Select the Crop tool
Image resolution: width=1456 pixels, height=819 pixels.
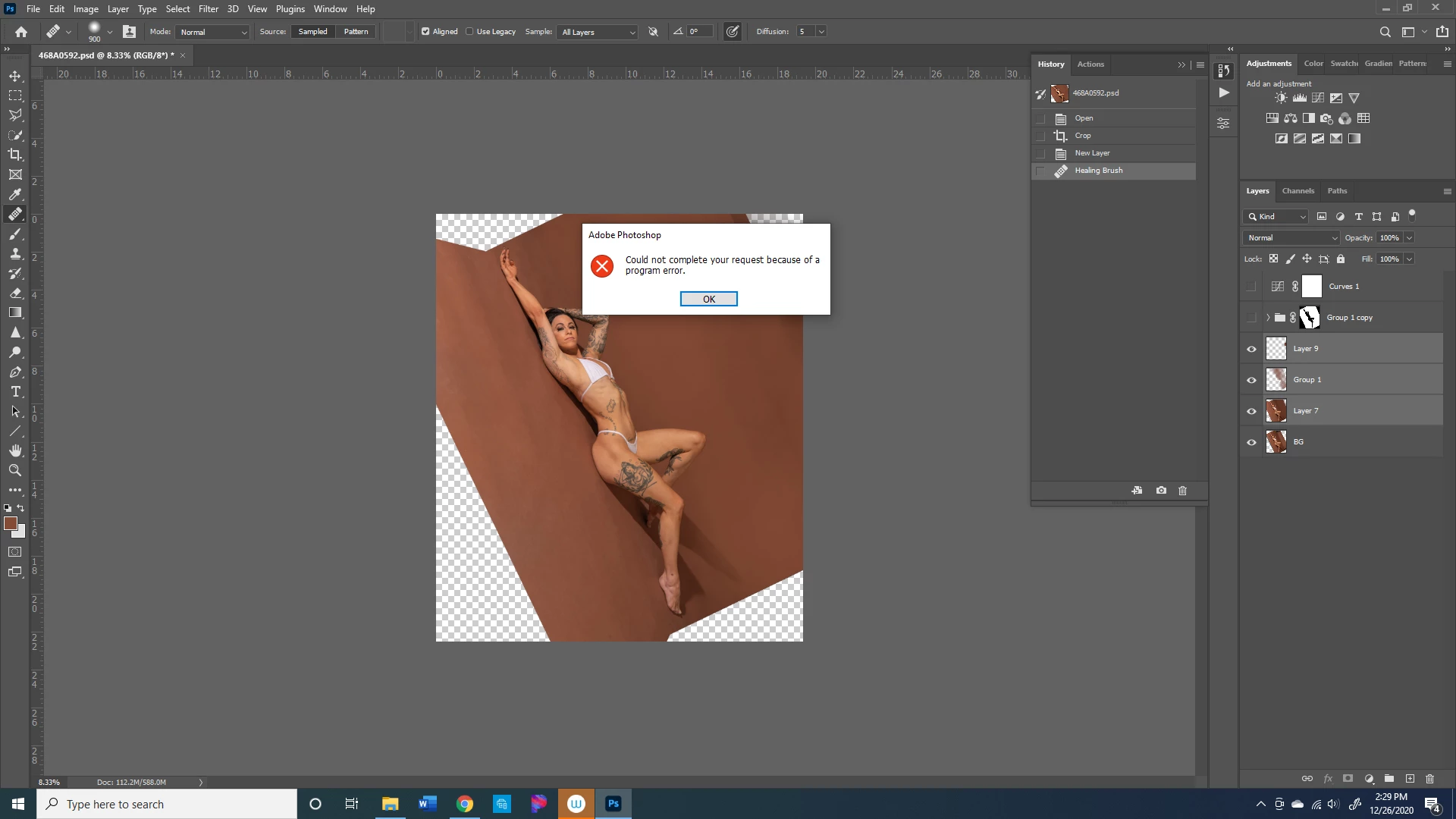click(15, 155)
